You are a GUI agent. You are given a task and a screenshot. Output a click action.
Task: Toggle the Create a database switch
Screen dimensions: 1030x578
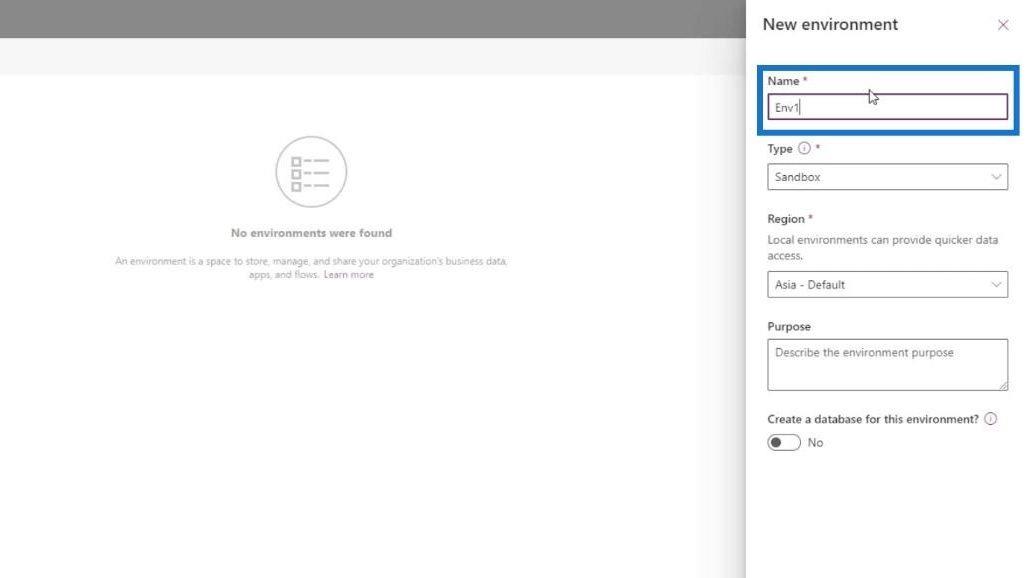click(x=784, y=443)
